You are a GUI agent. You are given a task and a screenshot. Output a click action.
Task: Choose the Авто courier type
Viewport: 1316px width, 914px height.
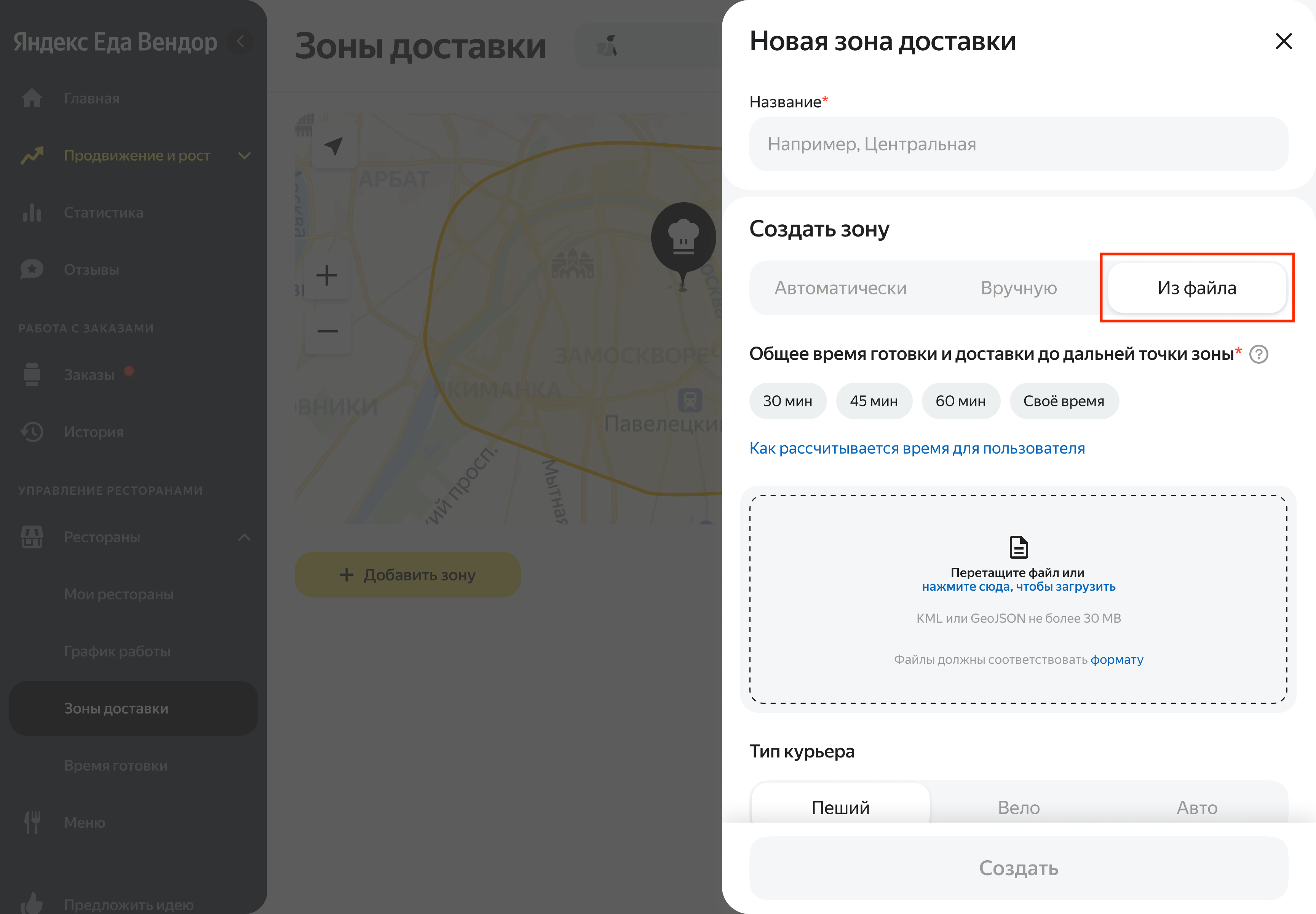pyautogui.click(x=1196, y=807)
